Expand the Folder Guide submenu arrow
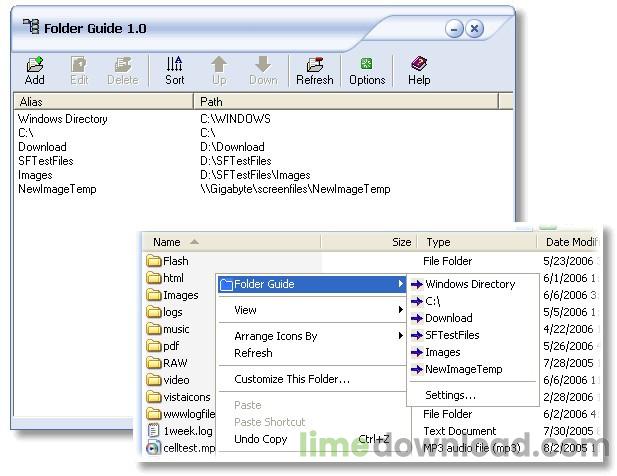This screenshot has width=617, height=476. pyautogui.click(x=401, y=284)
